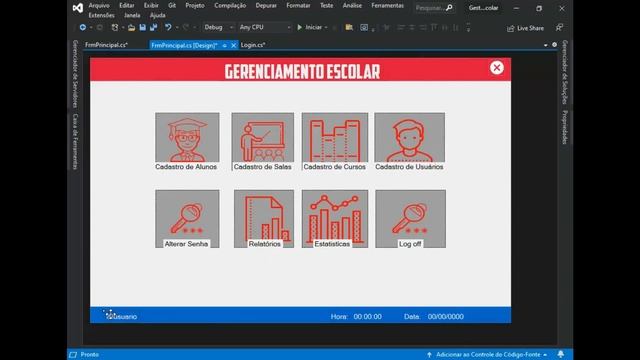Open Gerenciador de Soluções side panel
The height and width of the screenshot is (360, 640).
(565, 72)
